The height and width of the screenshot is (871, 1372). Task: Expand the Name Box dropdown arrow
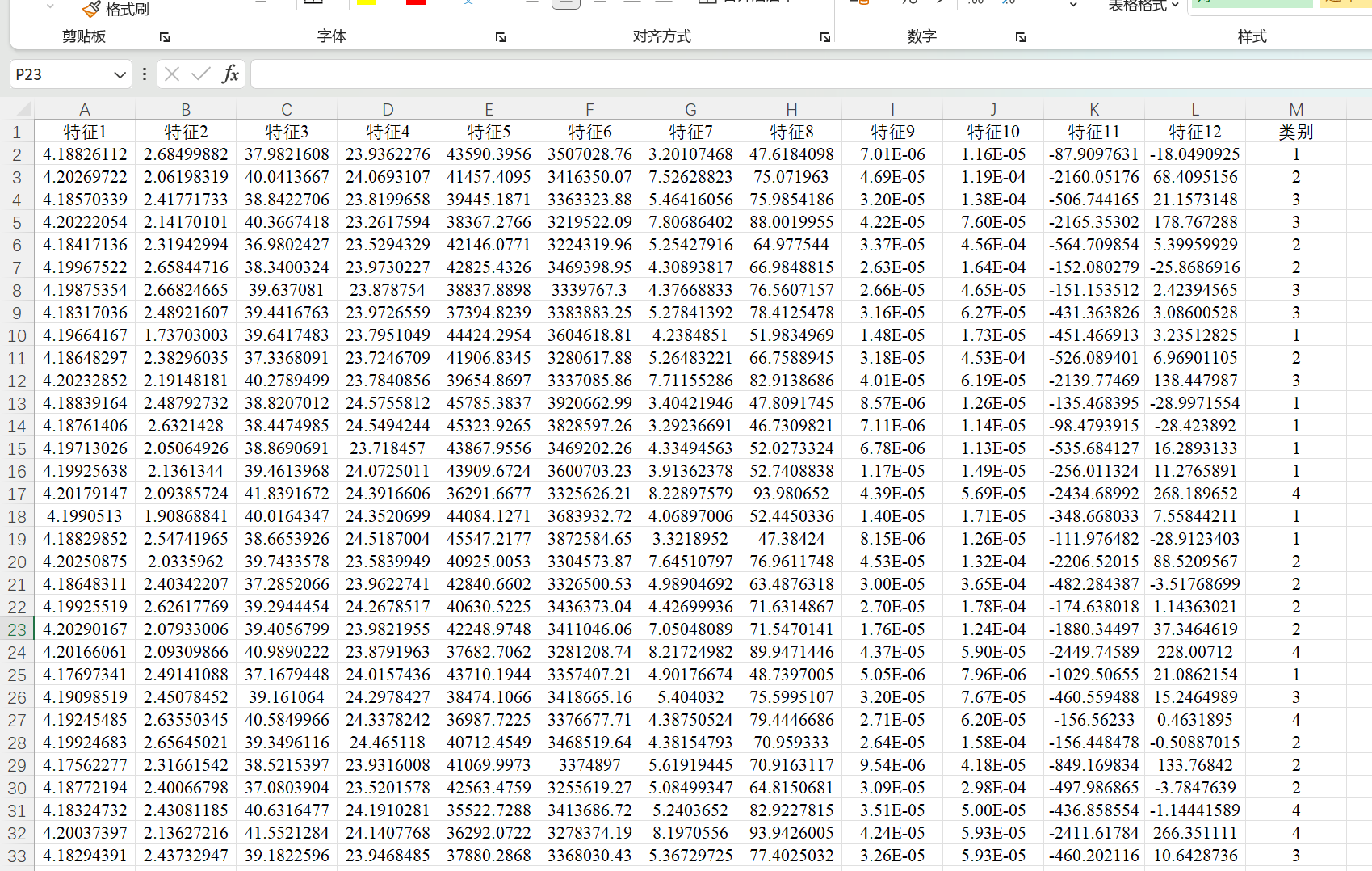click(120, 74)
